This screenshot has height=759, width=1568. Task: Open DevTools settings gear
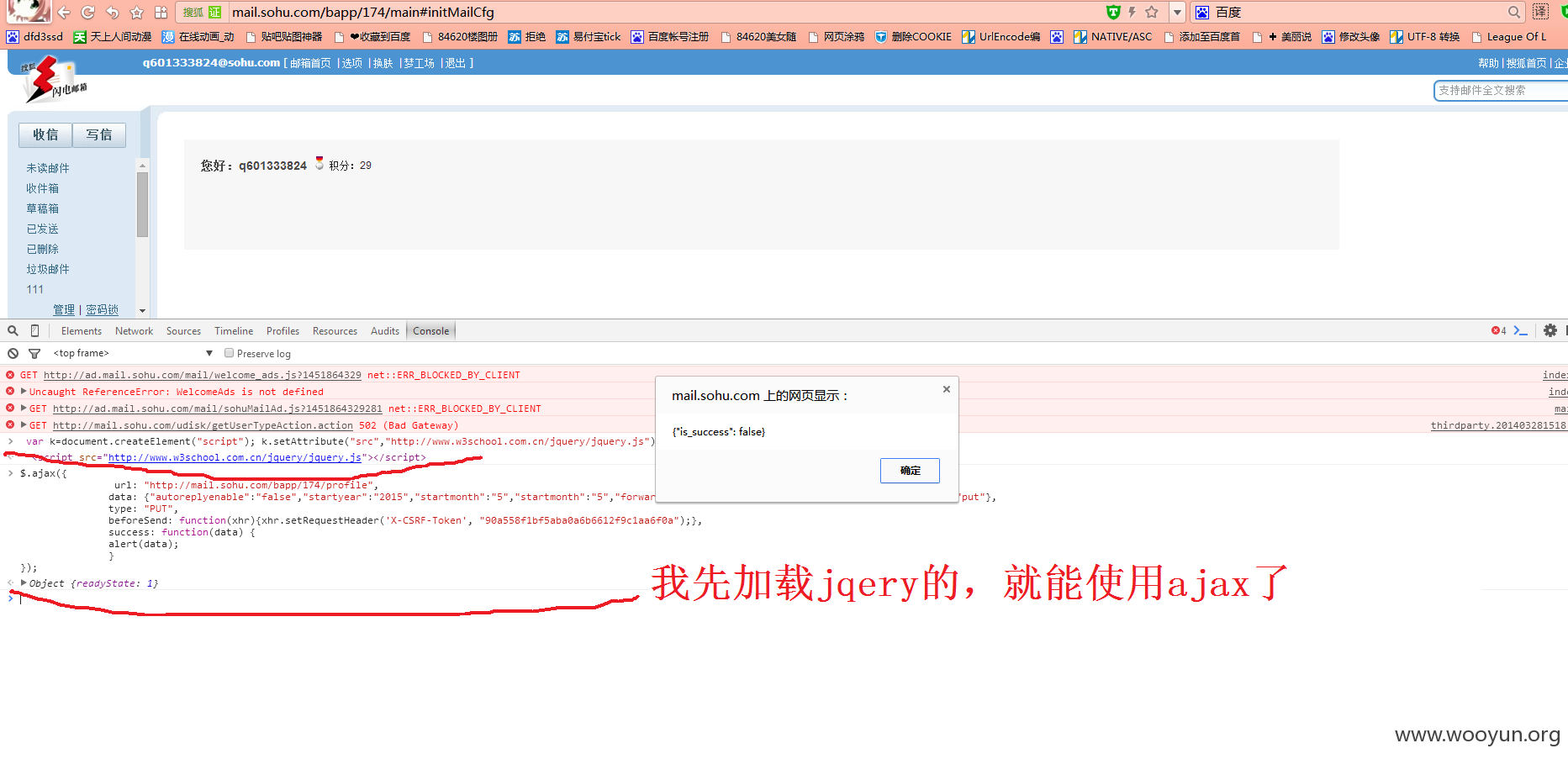[x=1550, y=330]
